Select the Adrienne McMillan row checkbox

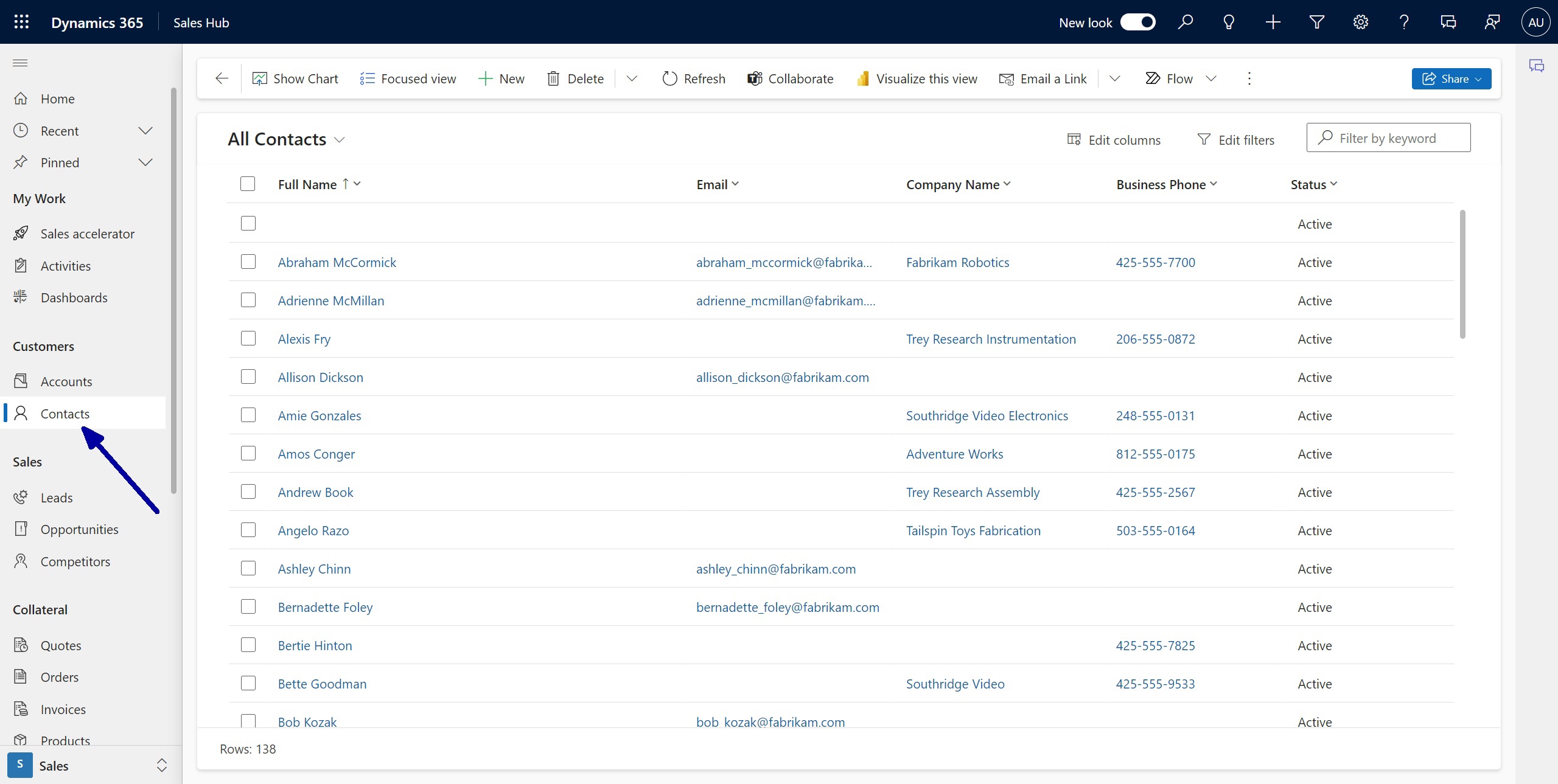pyautogui.click(x=248, y=300)
